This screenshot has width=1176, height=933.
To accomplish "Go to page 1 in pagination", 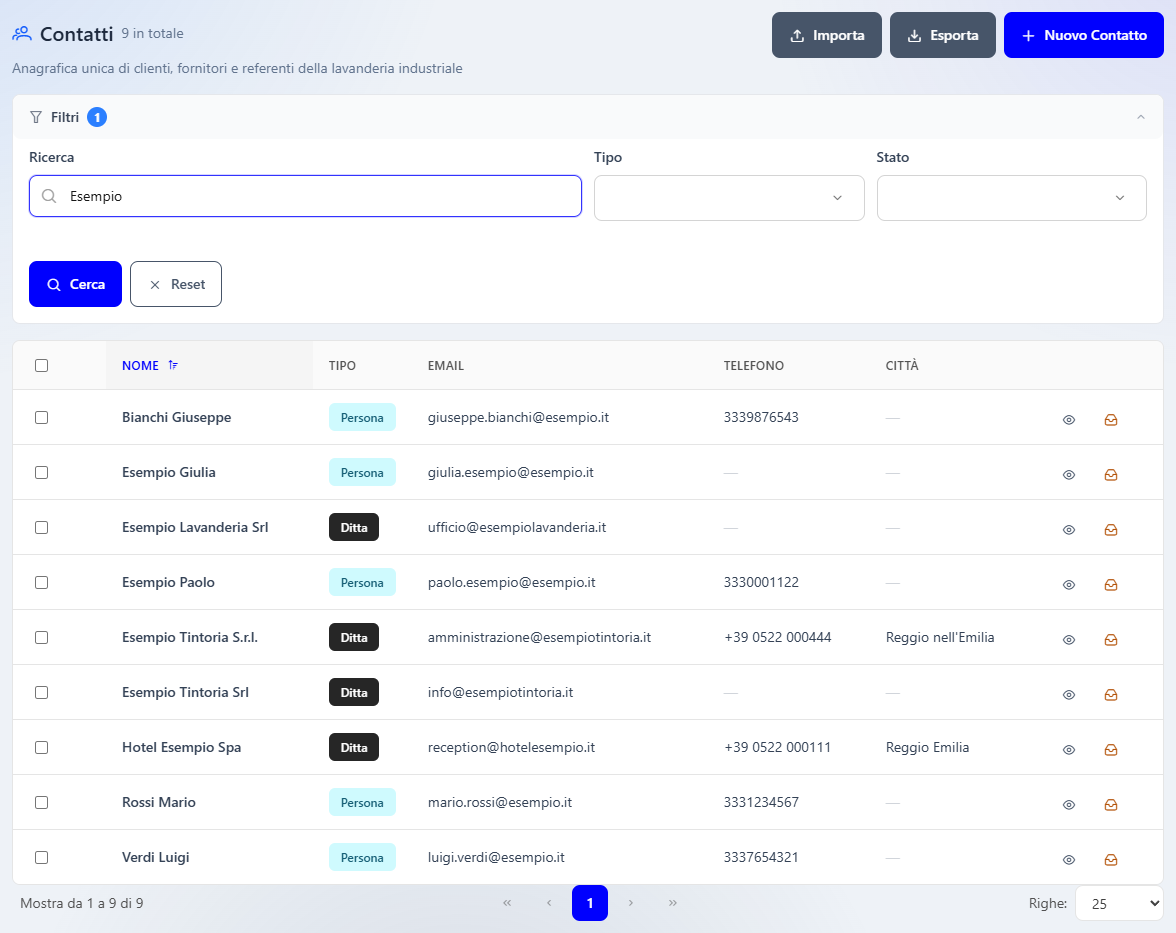I will click(590, 903).
